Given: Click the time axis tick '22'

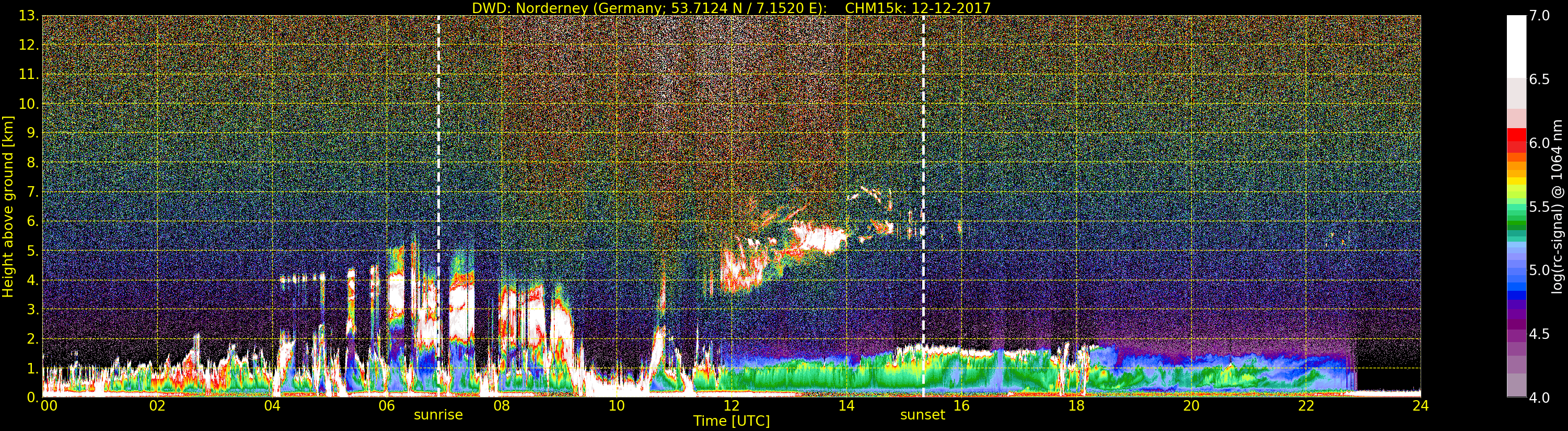Looking at the screenshot, I should coord(1306,406).
